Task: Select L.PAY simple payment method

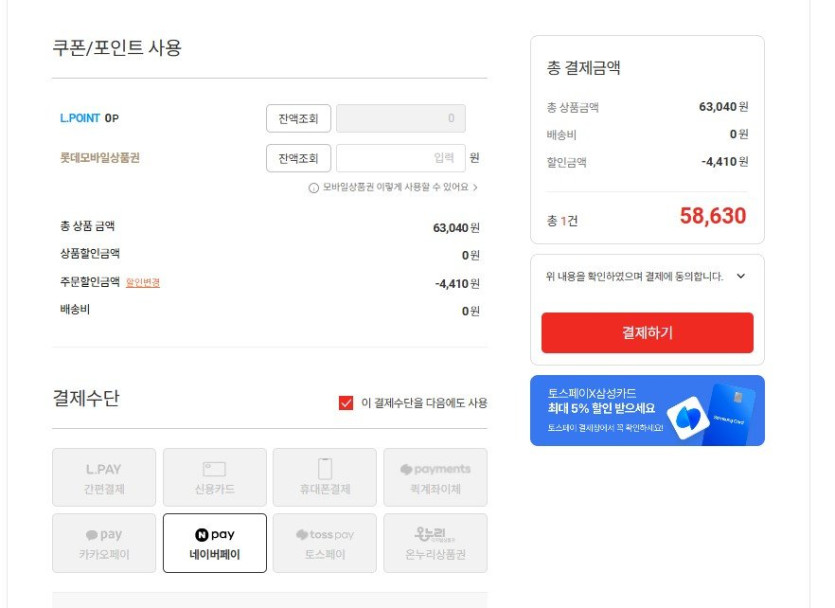Action: pos(104,477)
